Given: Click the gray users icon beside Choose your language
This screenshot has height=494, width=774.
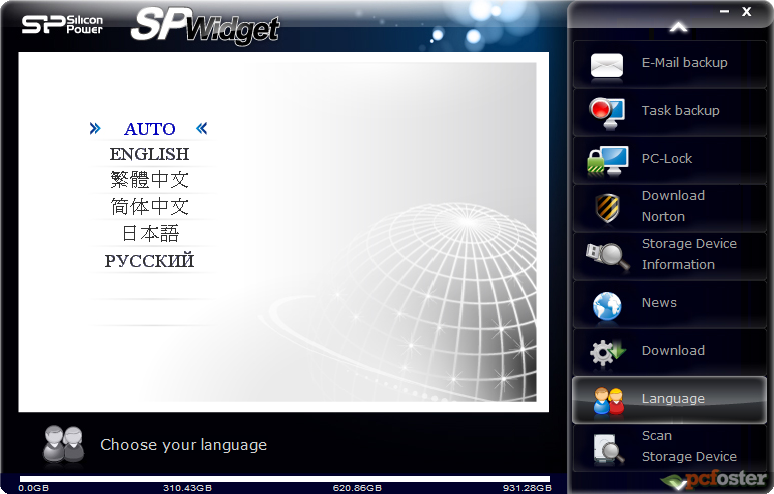Looking at the screenshot, I should coord(63,444).
